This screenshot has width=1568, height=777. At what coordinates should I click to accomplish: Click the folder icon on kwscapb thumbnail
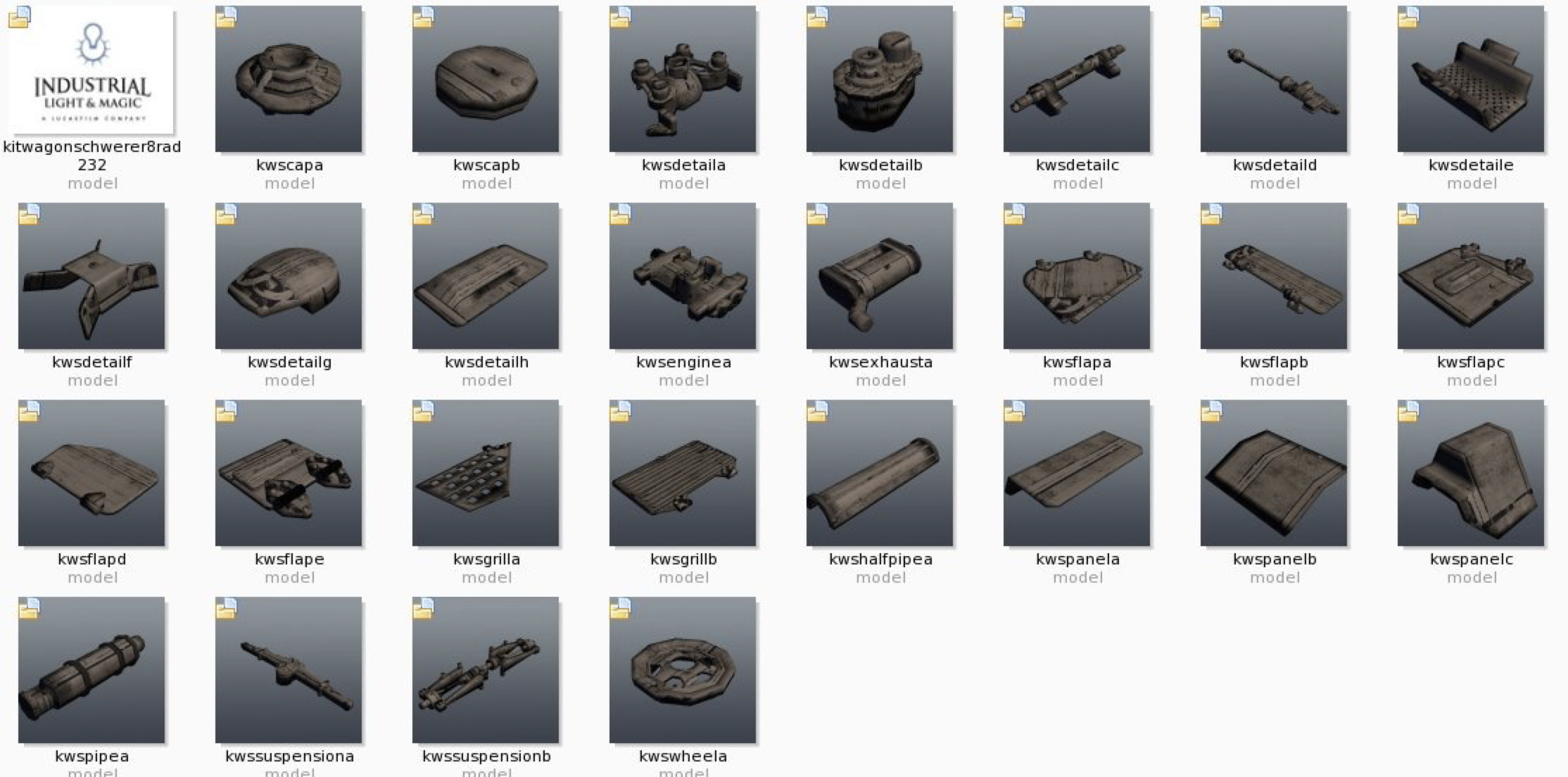click(423, 18)
